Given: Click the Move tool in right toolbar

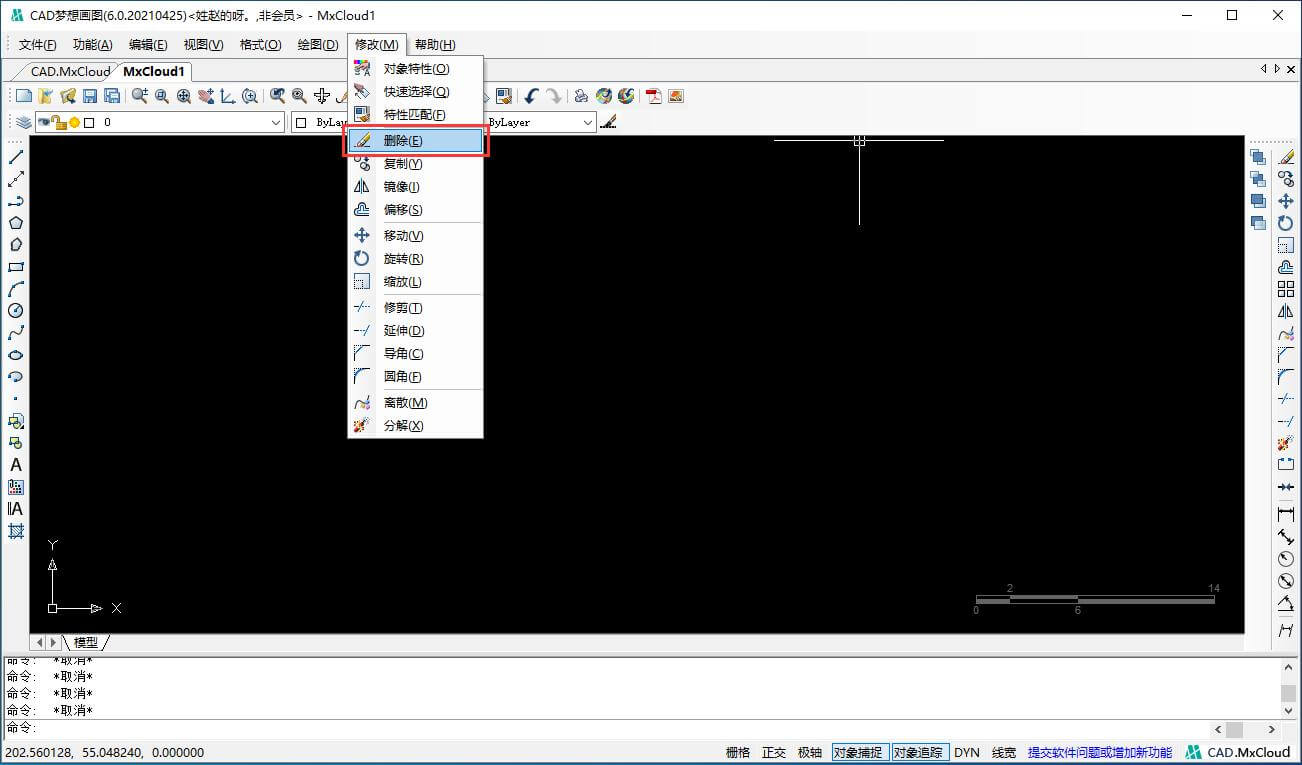Looking at the screenshot, I should [1286, 201].
